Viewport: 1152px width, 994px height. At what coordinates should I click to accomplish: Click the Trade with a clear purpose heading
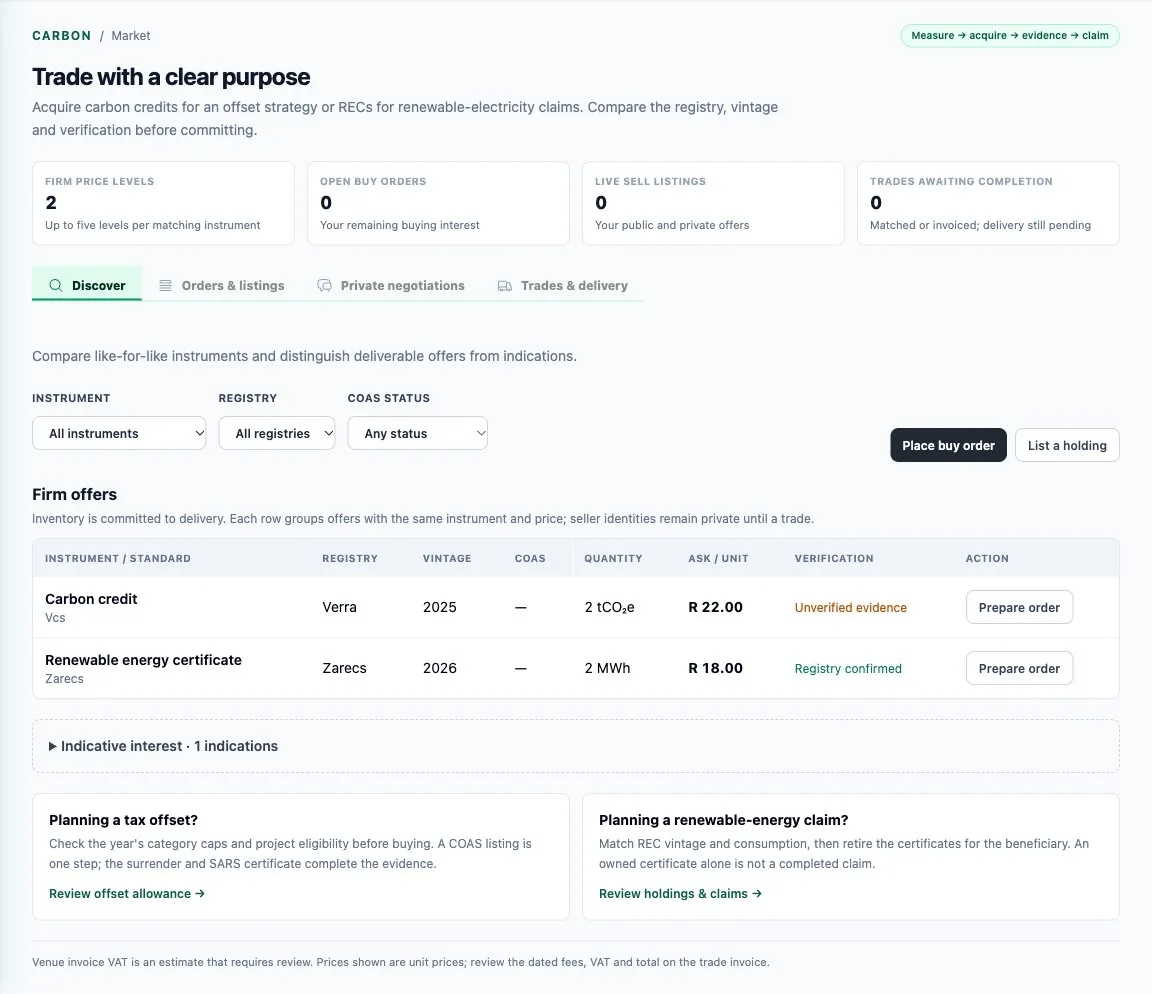pos(170,76)
